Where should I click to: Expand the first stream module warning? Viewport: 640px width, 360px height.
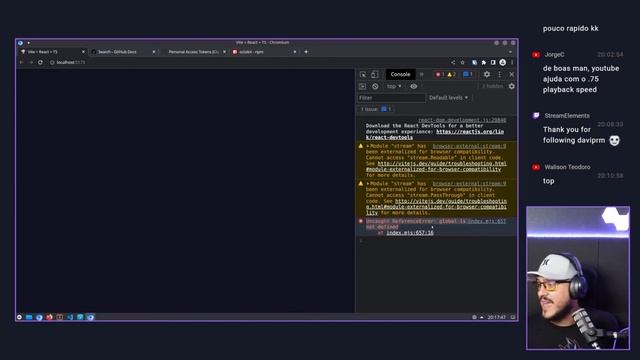click(x=367, y=146)
